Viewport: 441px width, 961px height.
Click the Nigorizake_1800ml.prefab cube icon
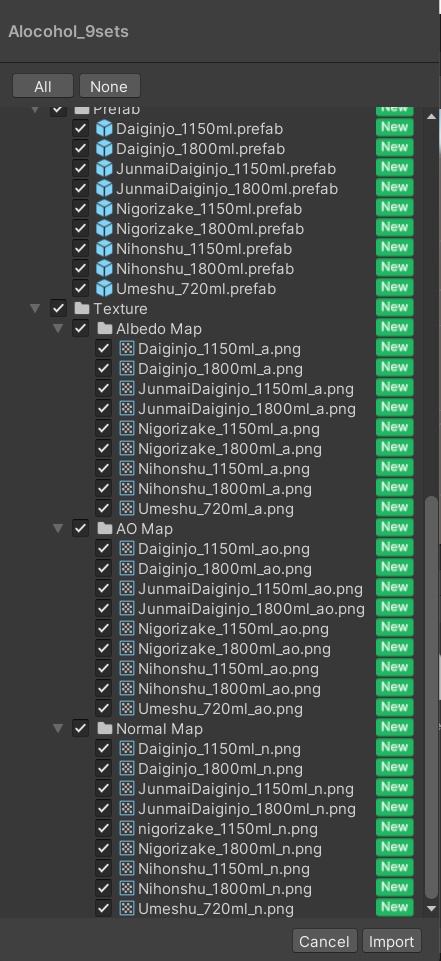[104, 229]
